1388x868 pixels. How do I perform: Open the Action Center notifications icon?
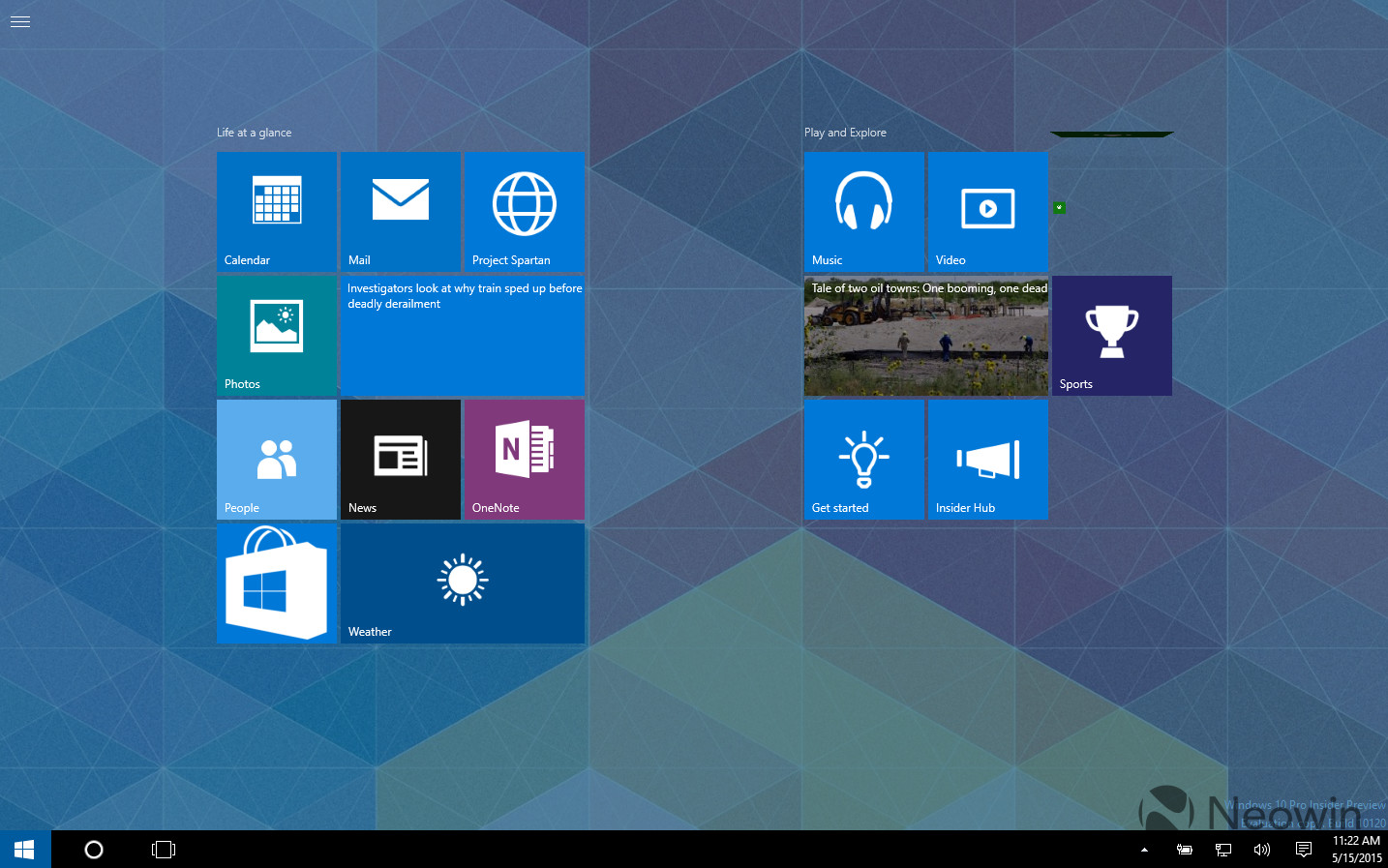[x=1304, y=850]
